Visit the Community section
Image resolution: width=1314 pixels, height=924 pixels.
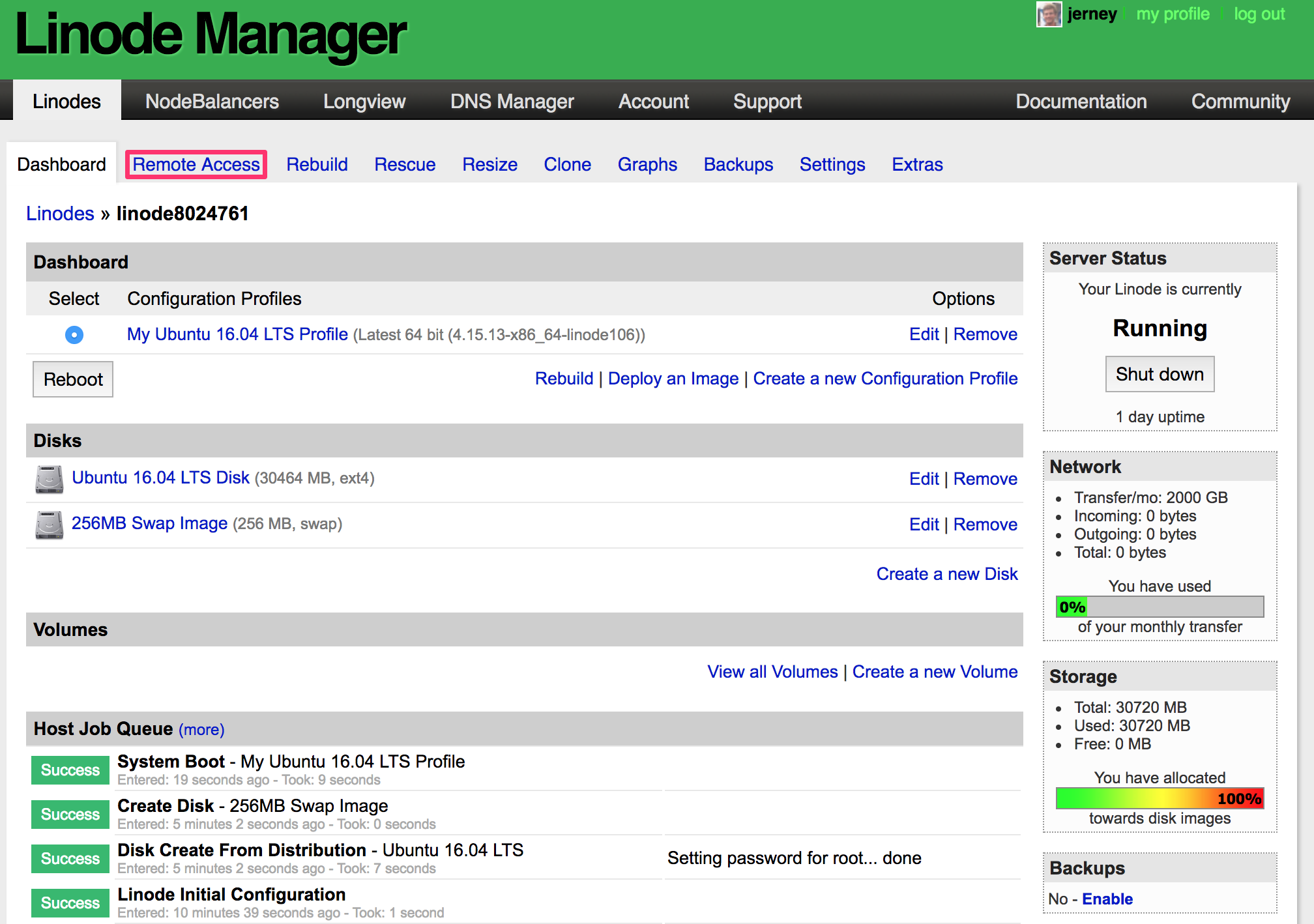[1240, 101]
